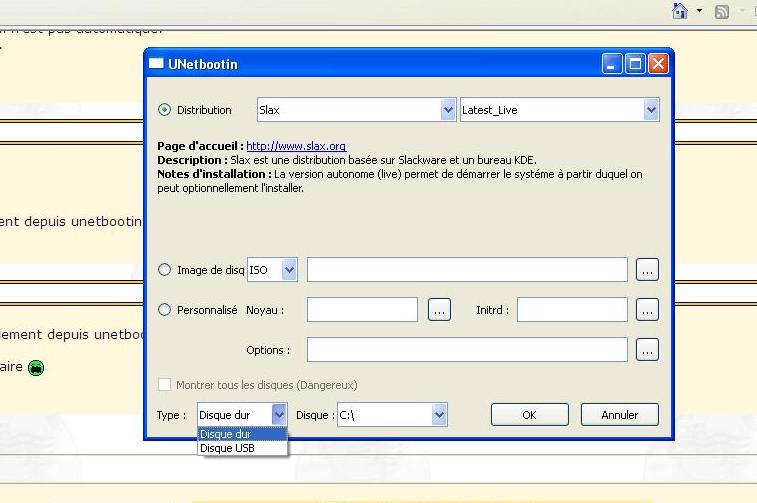The height and width of the screenshot is (503, 757).
Task: Click the green smiley icon in the webpage
Action: click(x=36, y=368)
